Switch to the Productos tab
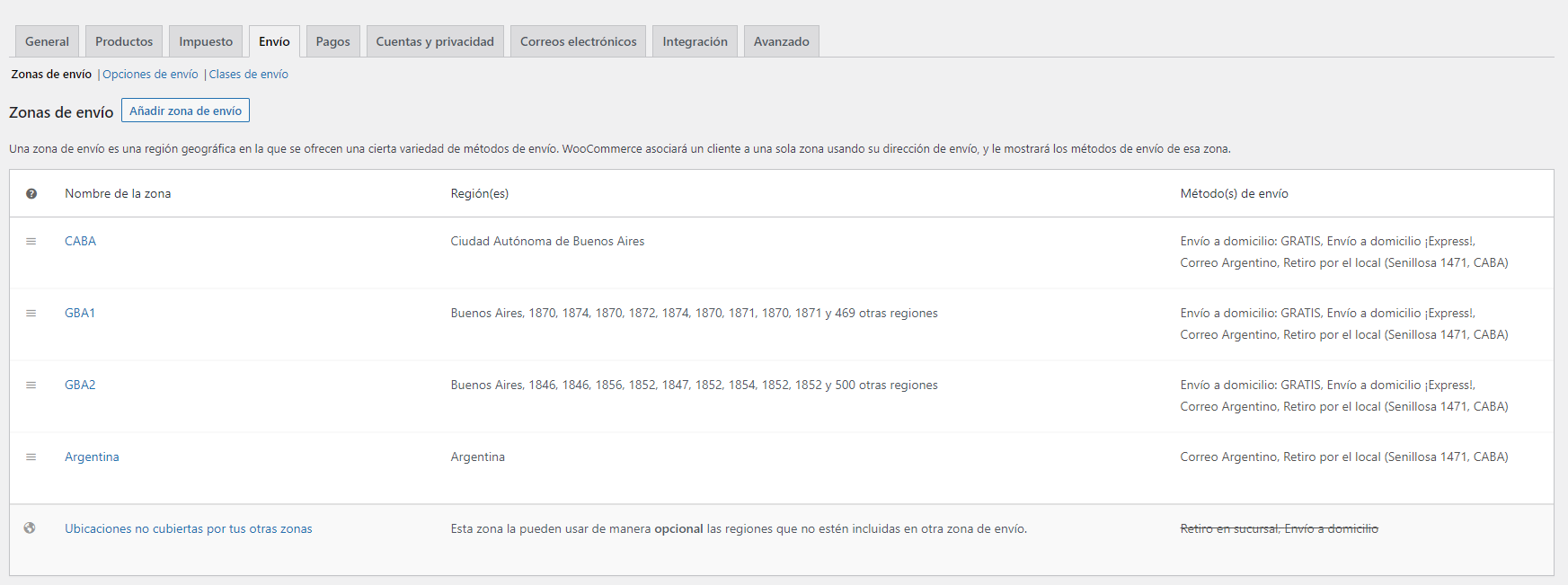This screenshot has width=1568, height=585. (124, 41)
